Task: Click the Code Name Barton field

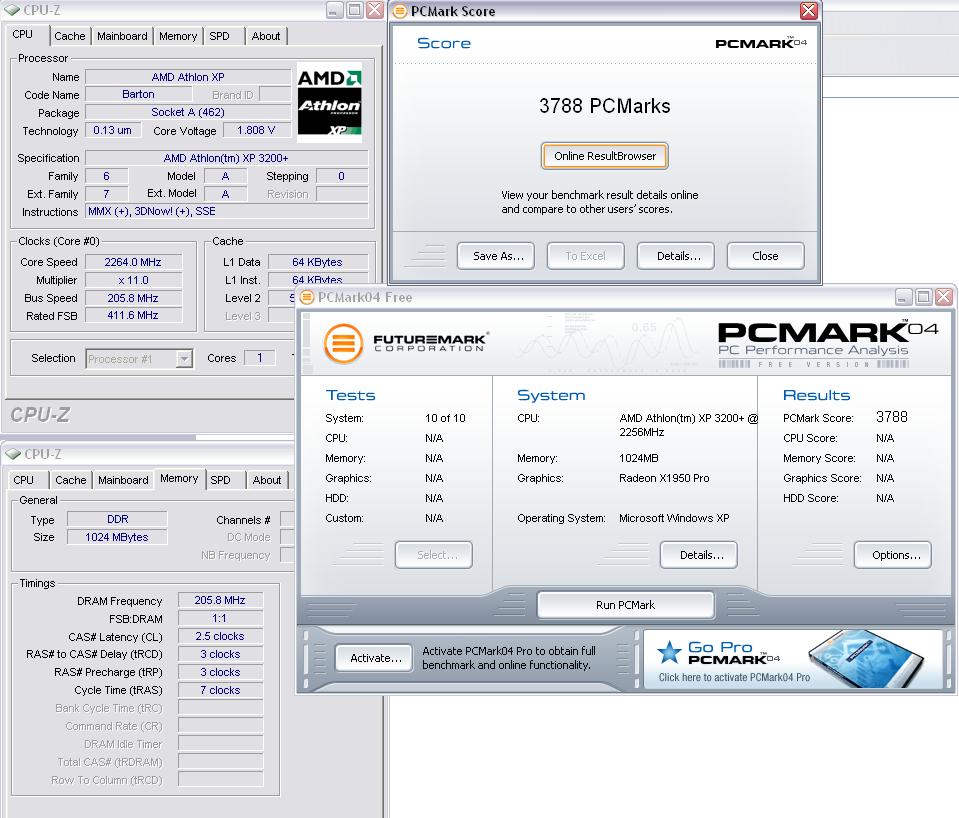Action: (x=138, y=94)
